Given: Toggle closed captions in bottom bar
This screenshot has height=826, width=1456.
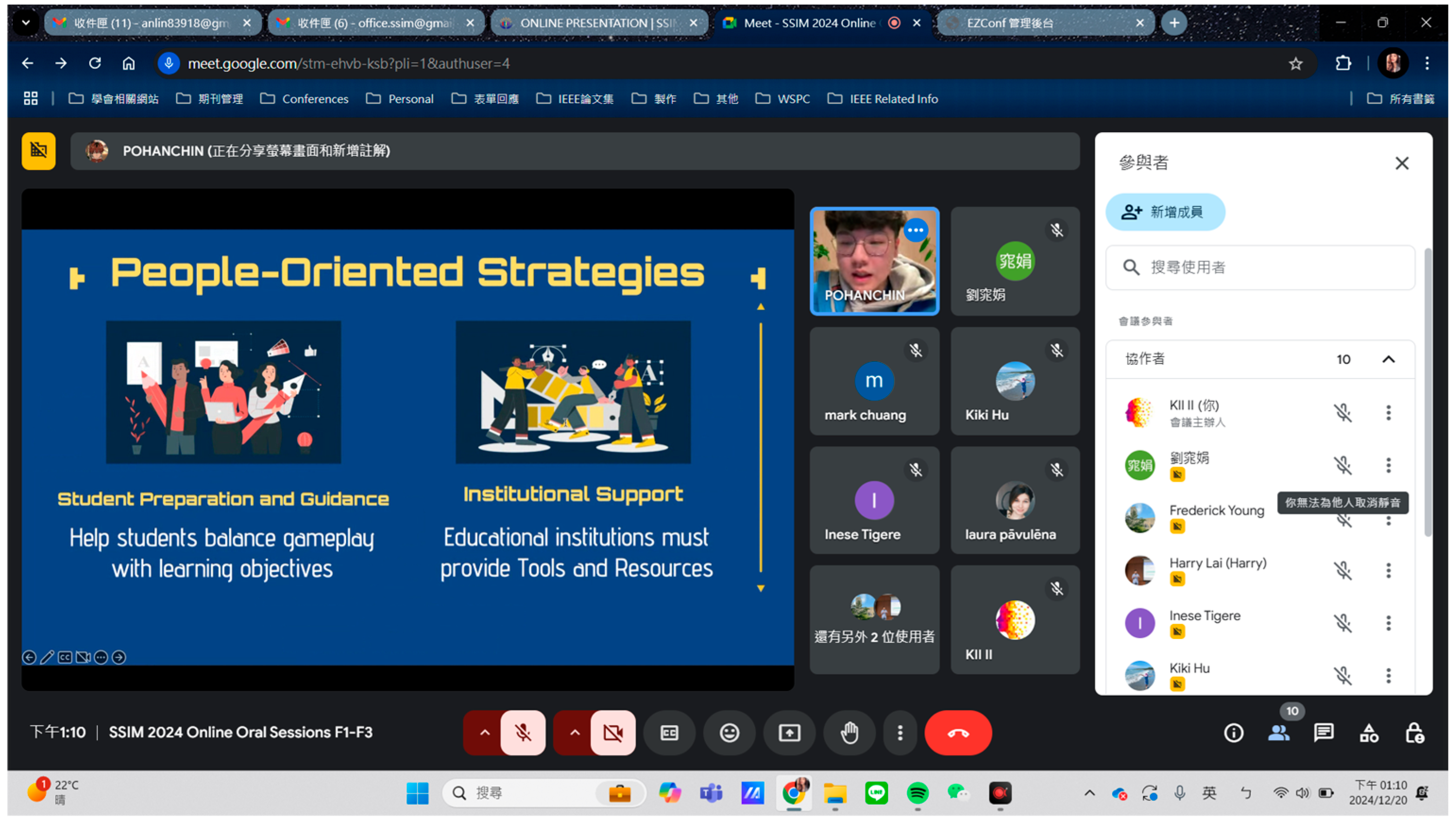Looking at the screenshot, I should click(x=669, y=733).
